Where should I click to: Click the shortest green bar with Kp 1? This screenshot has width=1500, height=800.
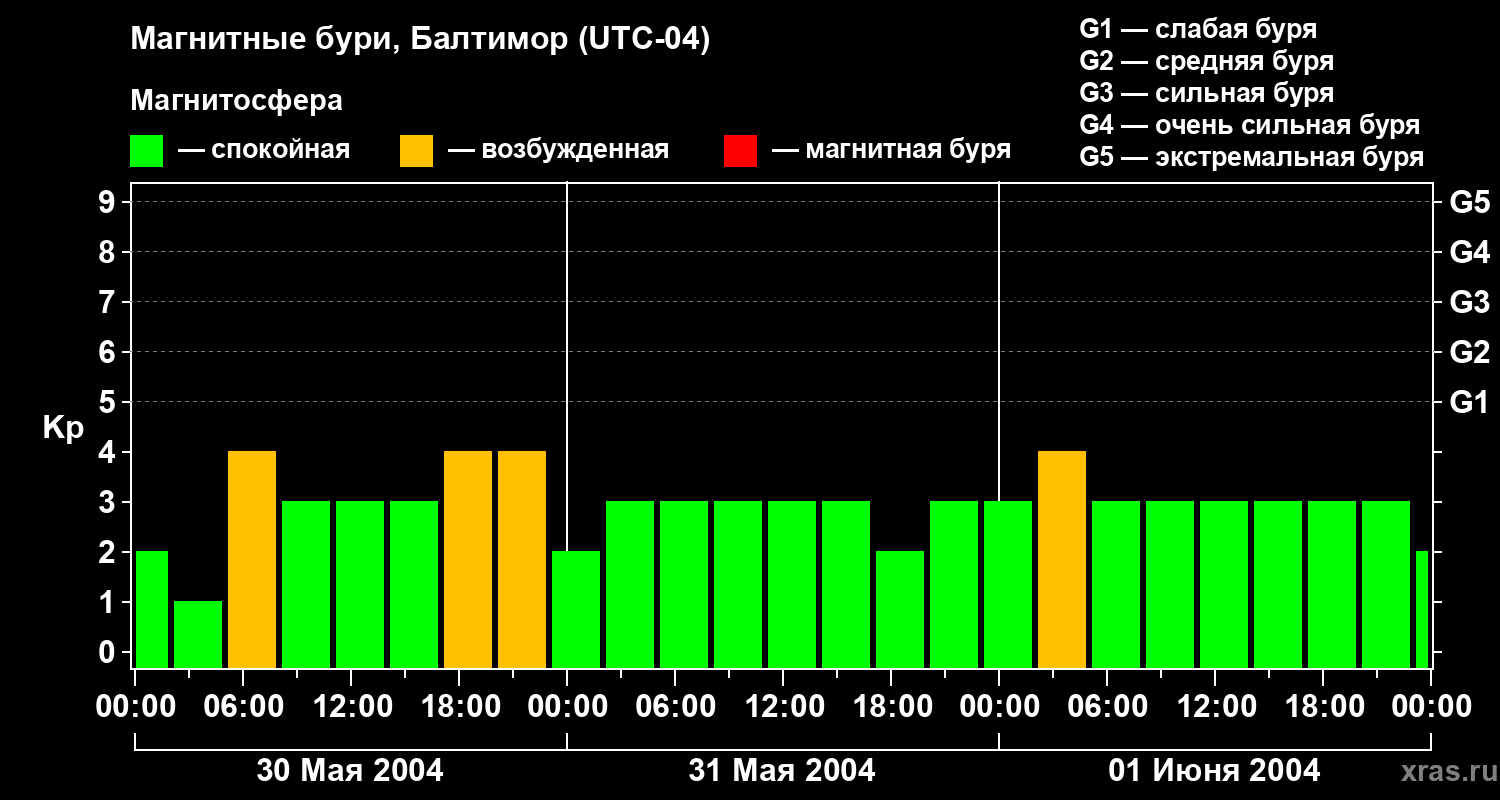coord(198,634)
